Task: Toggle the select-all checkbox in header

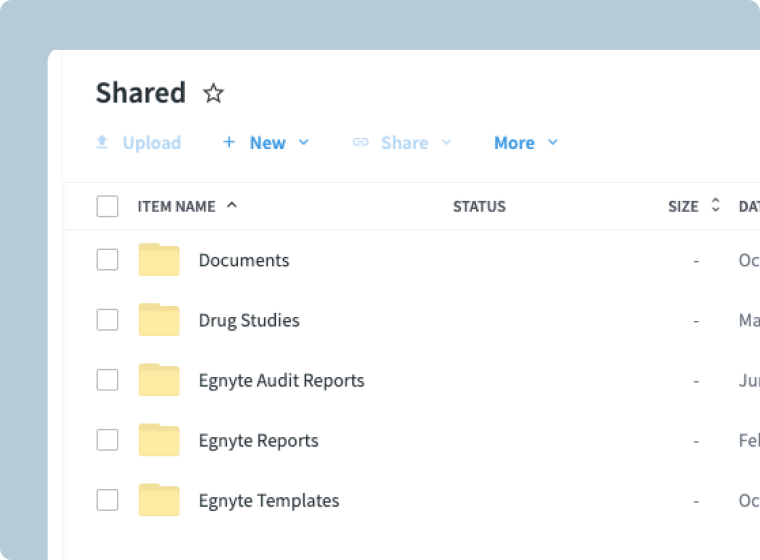Action: [107, 207]
